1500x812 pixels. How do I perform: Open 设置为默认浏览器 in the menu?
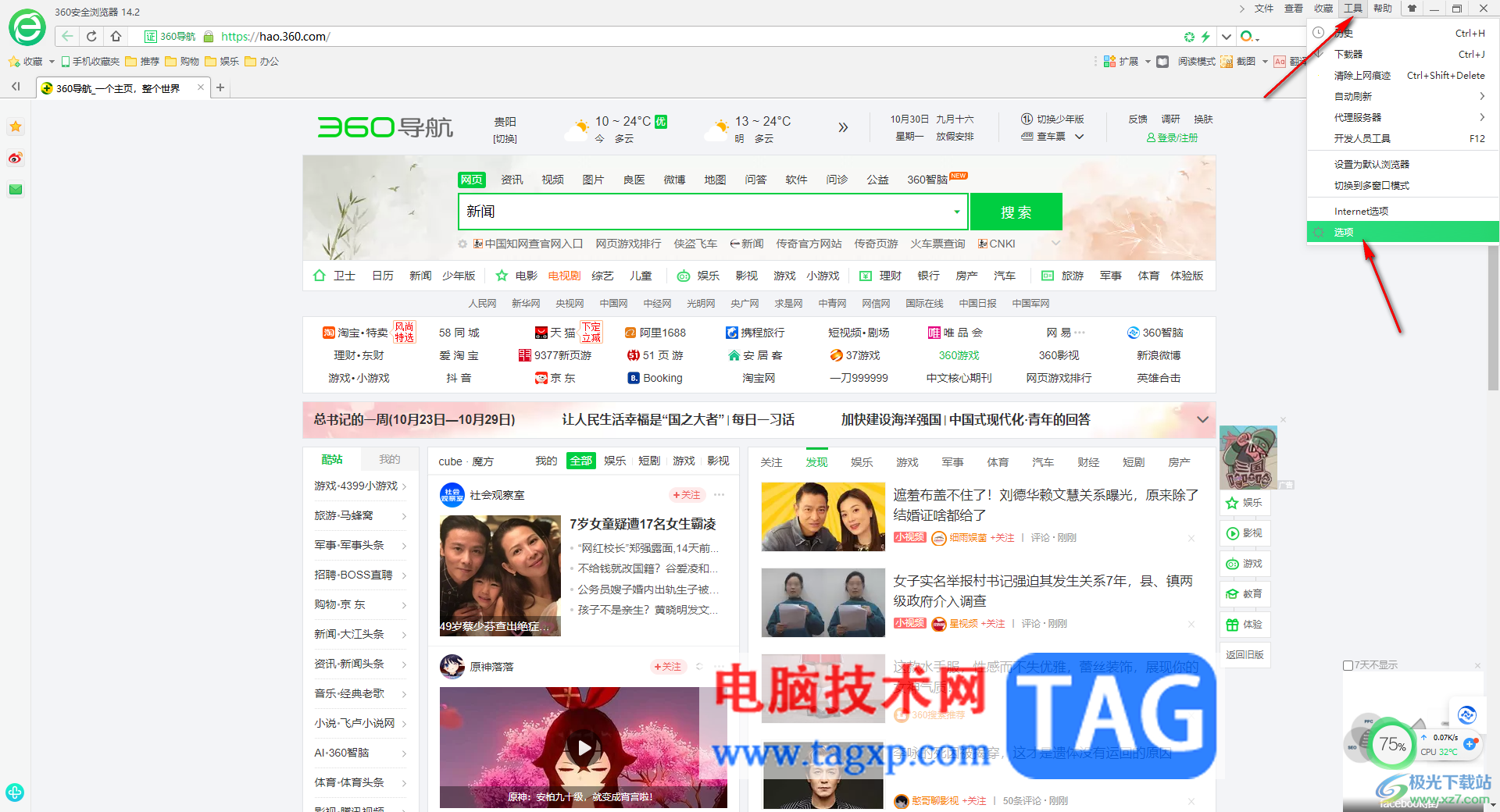(1402, 164)
